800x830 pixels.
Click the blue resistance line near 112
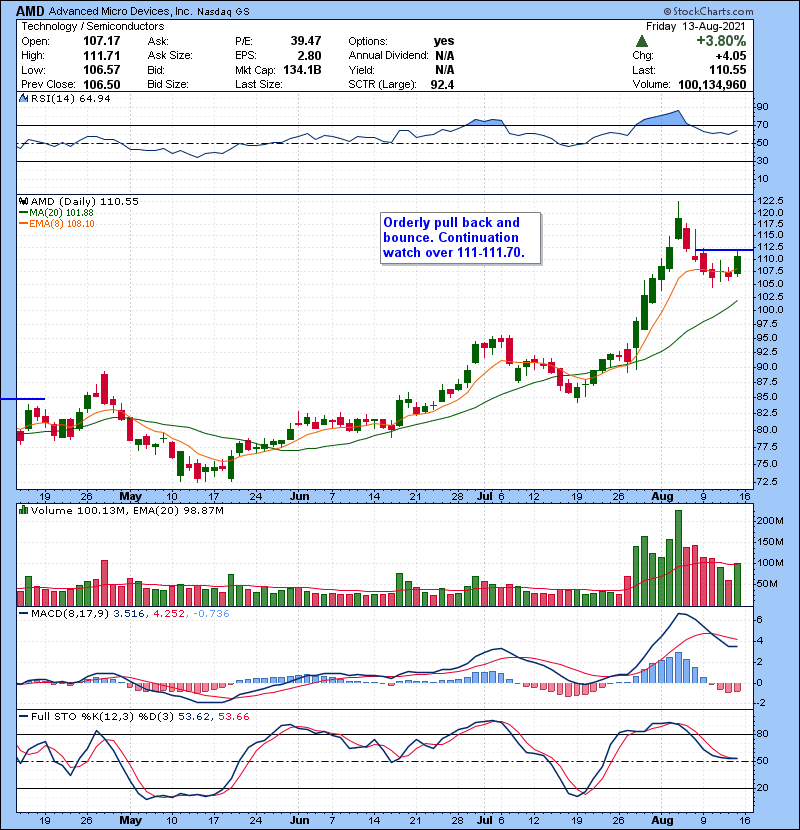click(724, 250)
